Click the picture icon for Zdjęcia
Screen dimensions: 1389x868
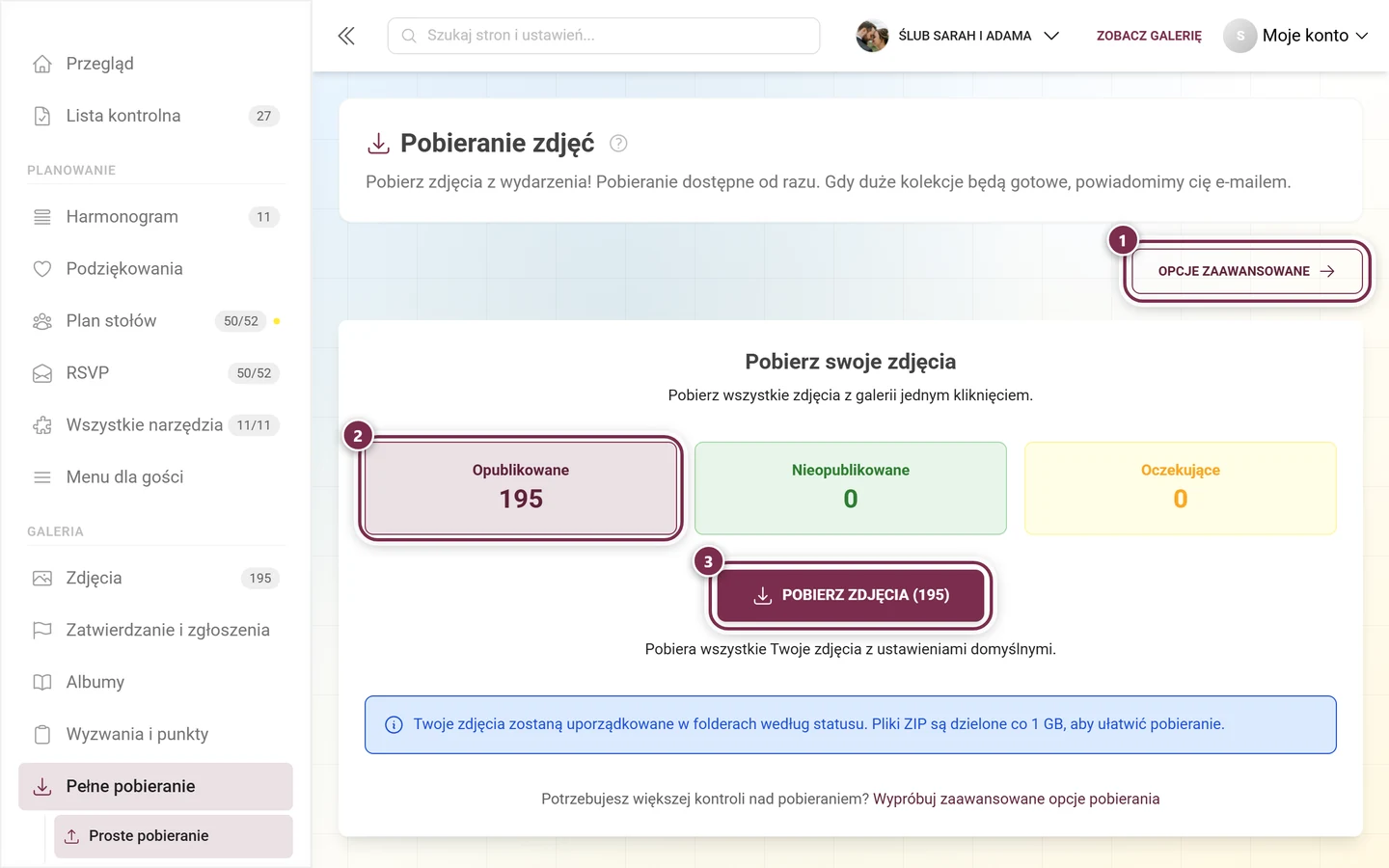42,579
